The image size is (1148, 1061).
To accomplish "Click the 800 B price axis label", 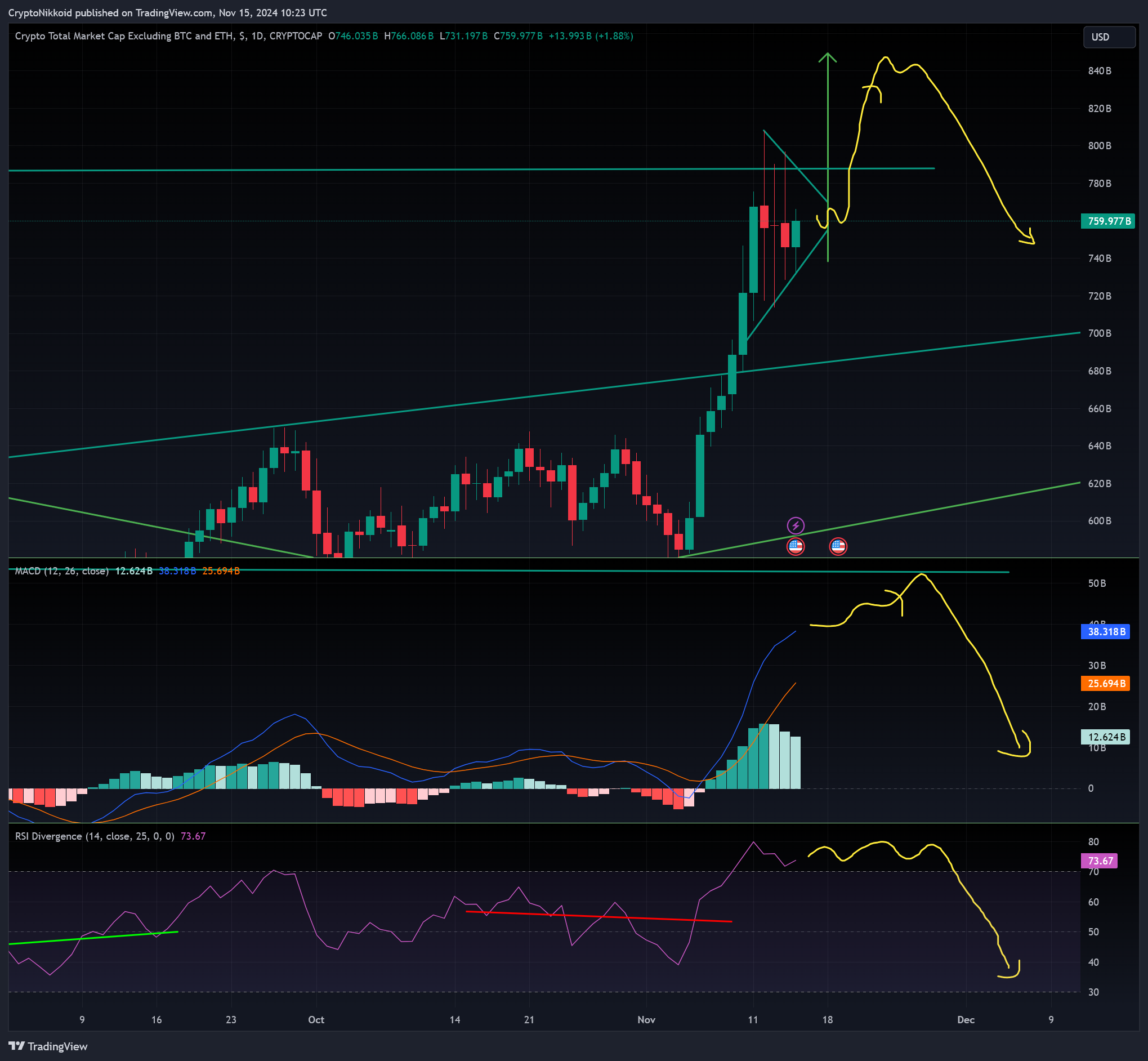I will pyautogui.click(x=1099, y=146).
